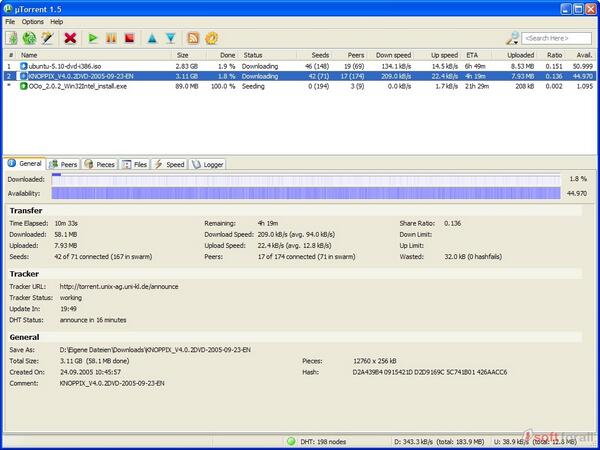Sort by the Status column header
Screen dimensions: 600x450
point(268,55)
